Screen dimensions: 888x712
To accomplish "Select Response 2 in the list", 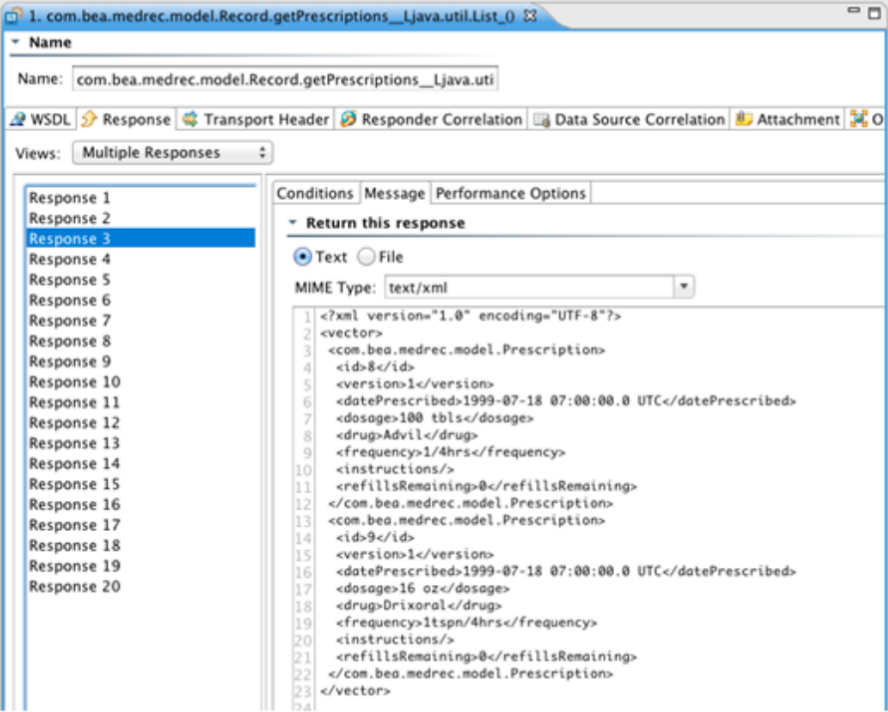I will tap(141, 218).
